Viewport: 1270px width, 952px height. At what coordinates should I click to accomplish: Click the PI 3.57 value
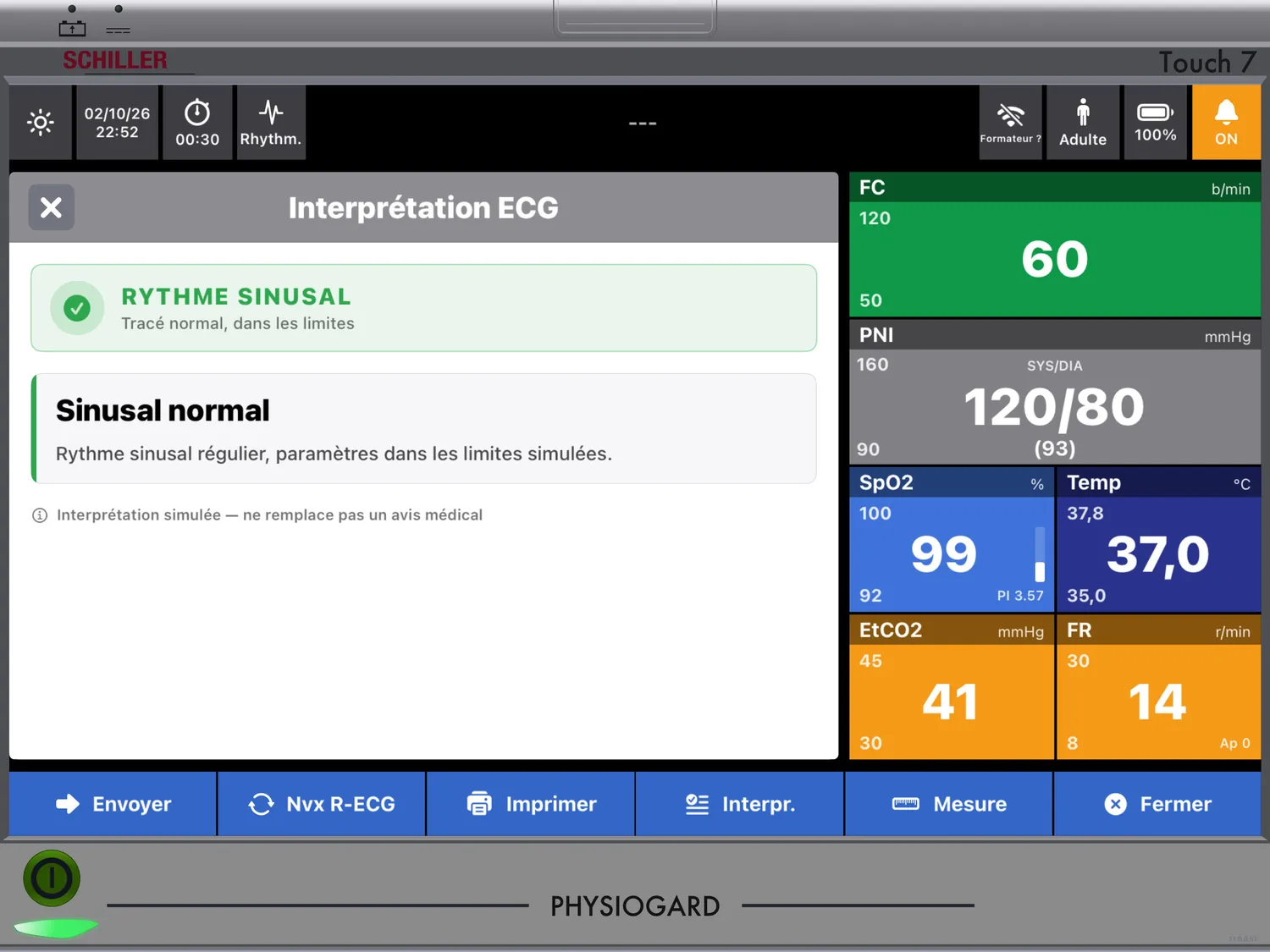[1020, 596]
